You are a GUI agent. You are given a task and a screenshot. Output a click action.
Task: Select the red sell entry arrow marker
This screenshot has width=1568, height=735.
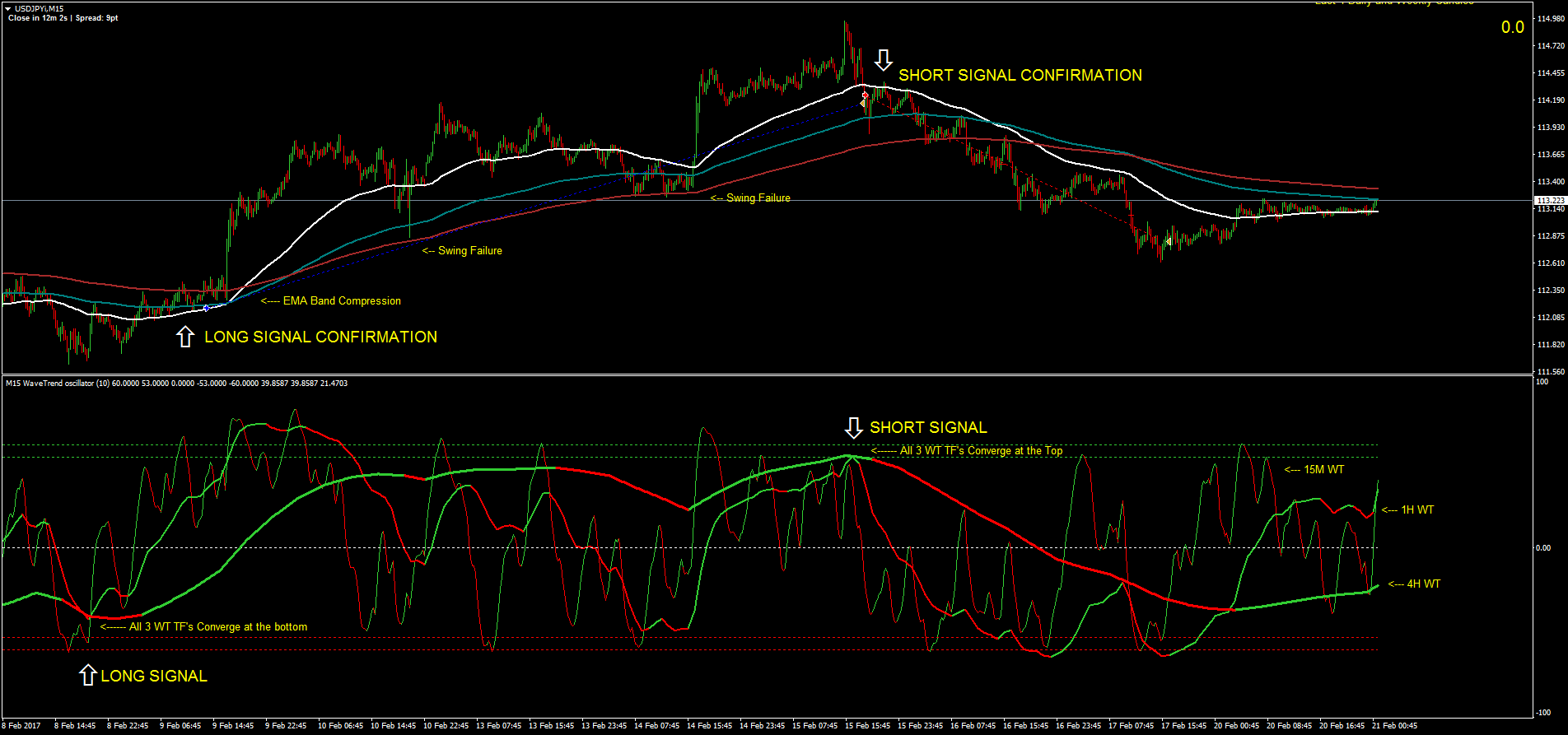point(865,95)
